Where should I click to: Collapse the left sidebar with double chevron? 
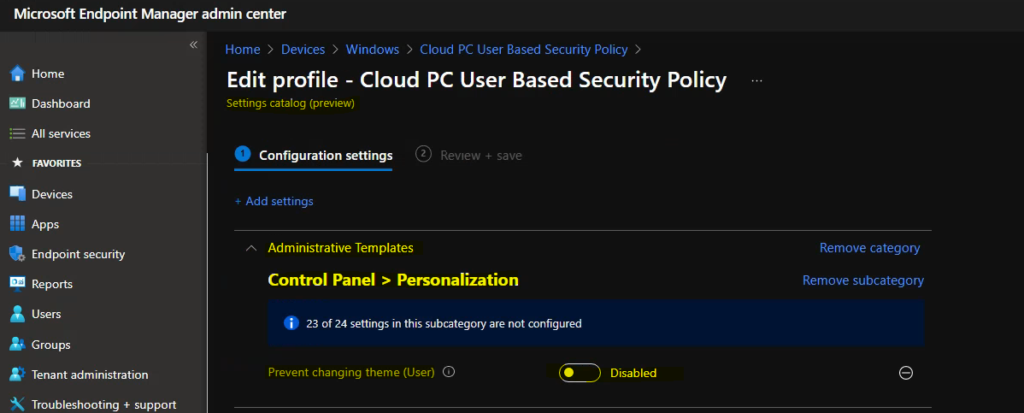[x=193, y=44]
